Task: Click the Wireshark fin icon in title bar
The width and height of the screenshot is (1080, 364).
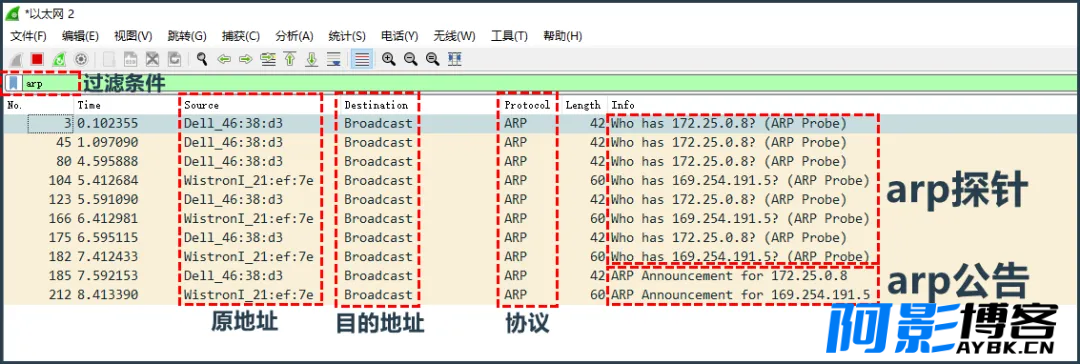Action: 12,13
